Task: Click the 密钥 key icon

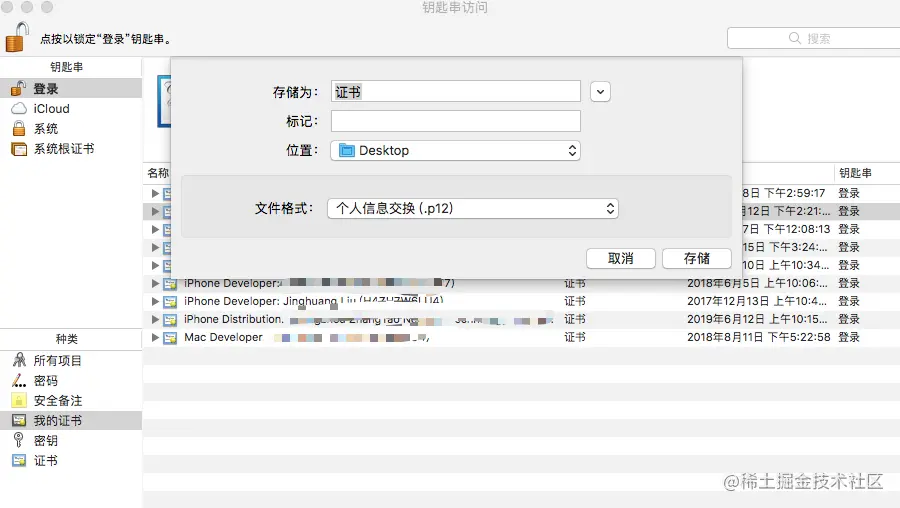Action: coord(19,440)
